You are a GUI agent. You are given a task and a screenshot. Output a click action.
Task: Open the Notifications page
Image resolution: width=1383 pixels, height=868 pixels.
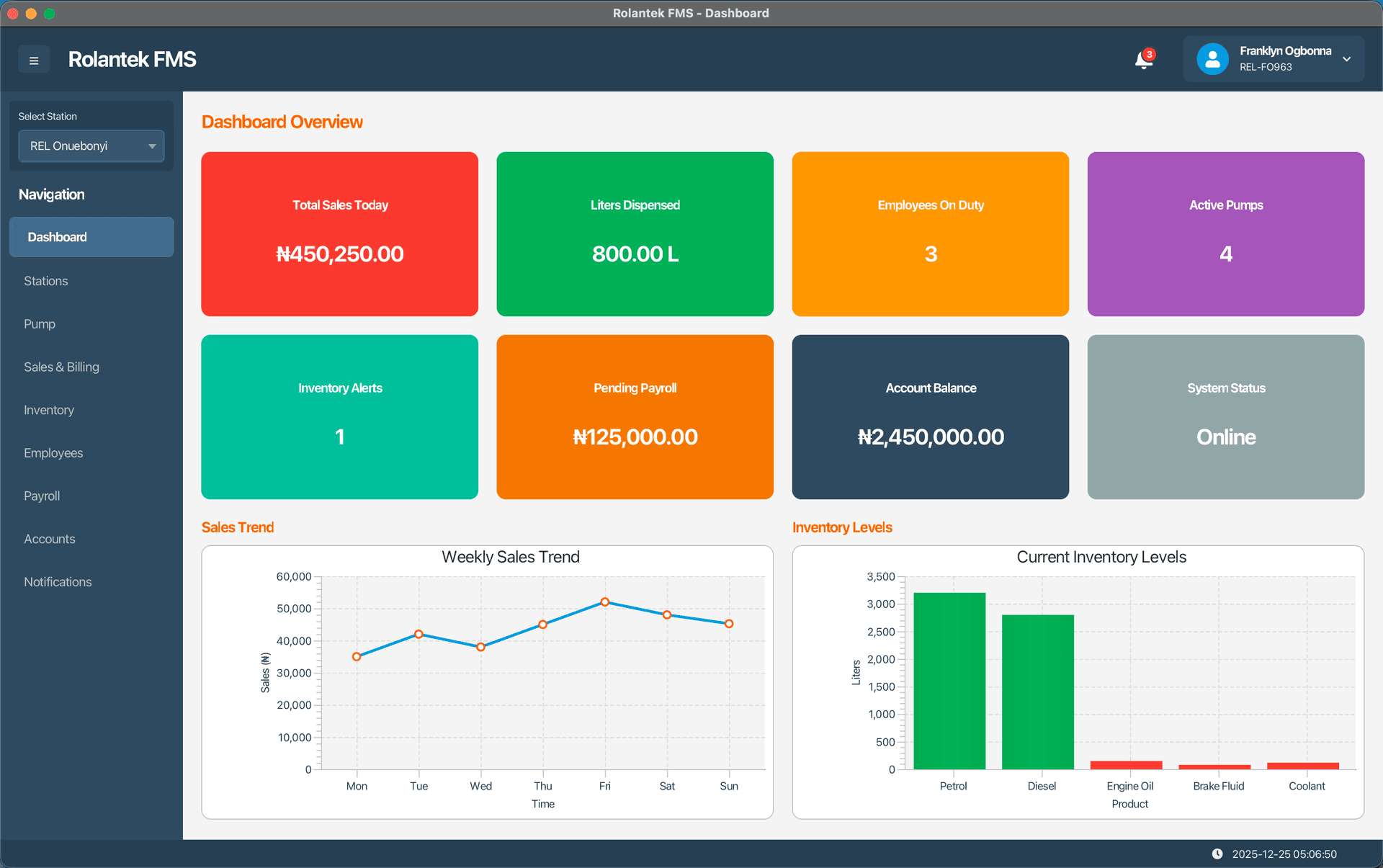click(58, 581)
